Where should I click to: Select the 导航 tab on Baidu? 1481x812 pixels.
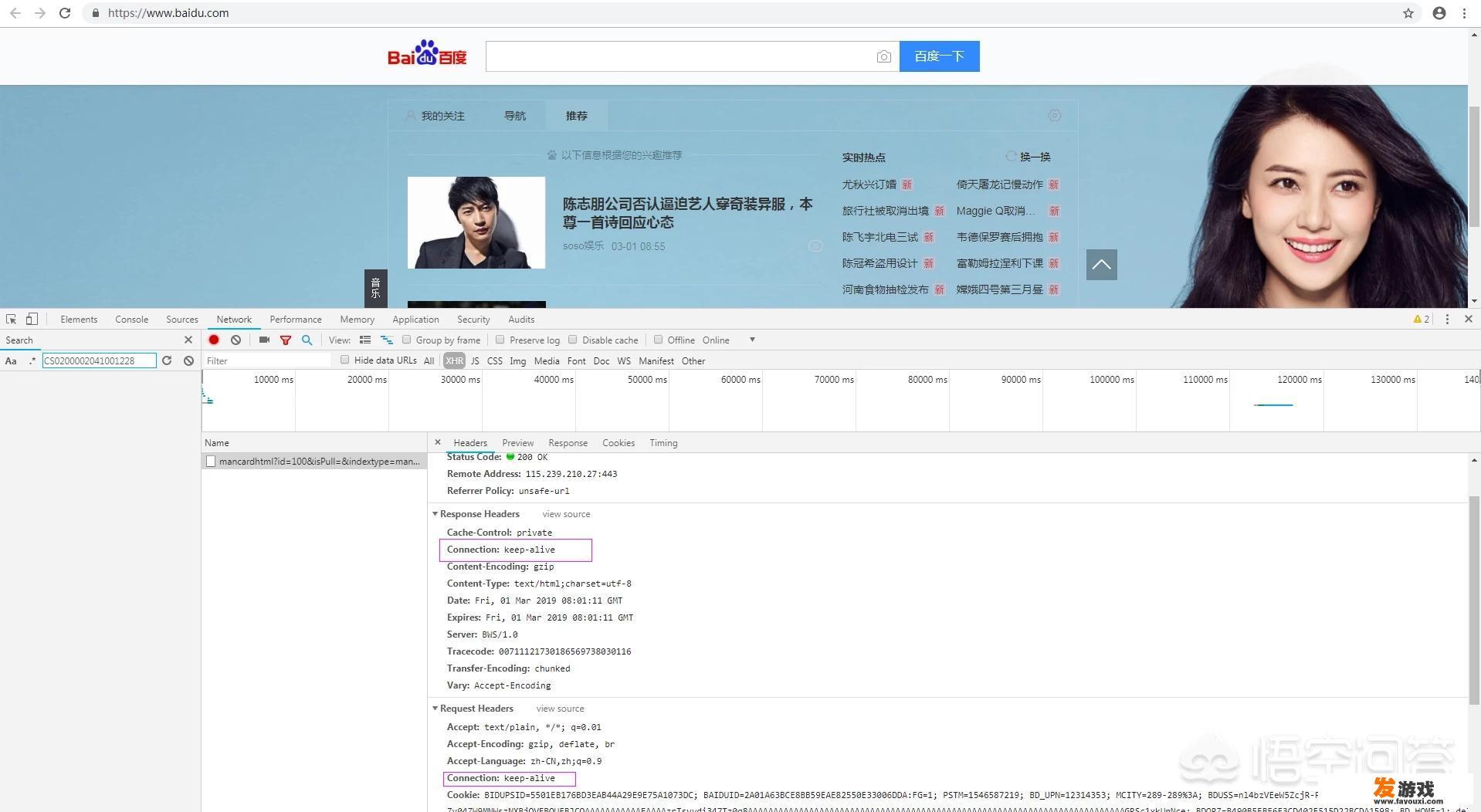tap(515, 116)
